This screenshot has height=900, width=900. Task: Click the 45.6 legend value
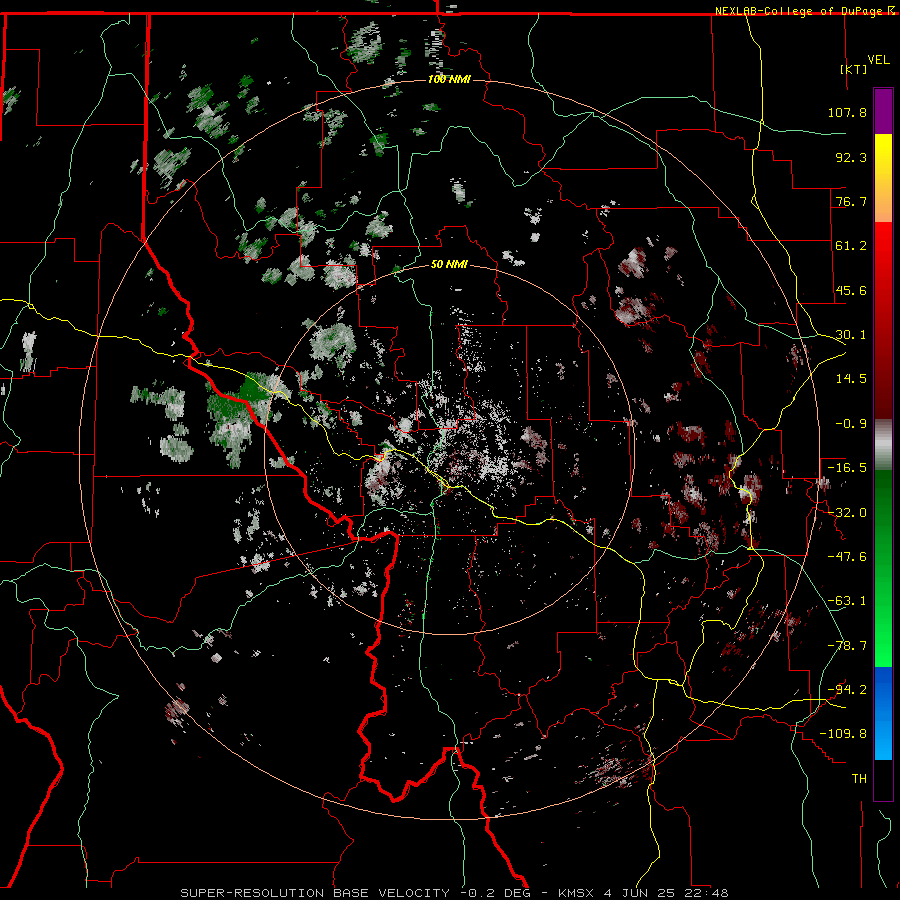click(x=851, y=290)
